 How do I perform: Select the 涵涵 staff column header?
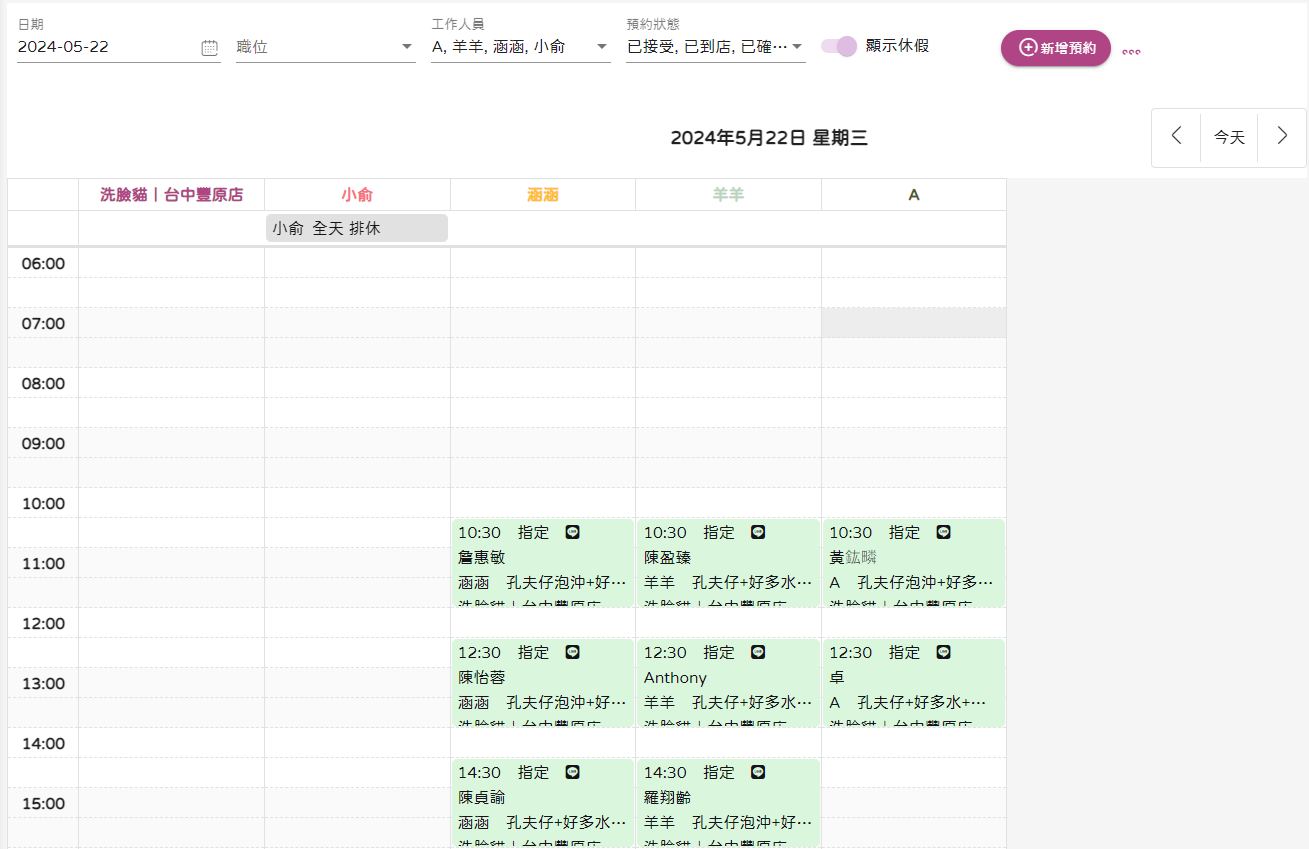pyautogui.click(x=543, y=195)
